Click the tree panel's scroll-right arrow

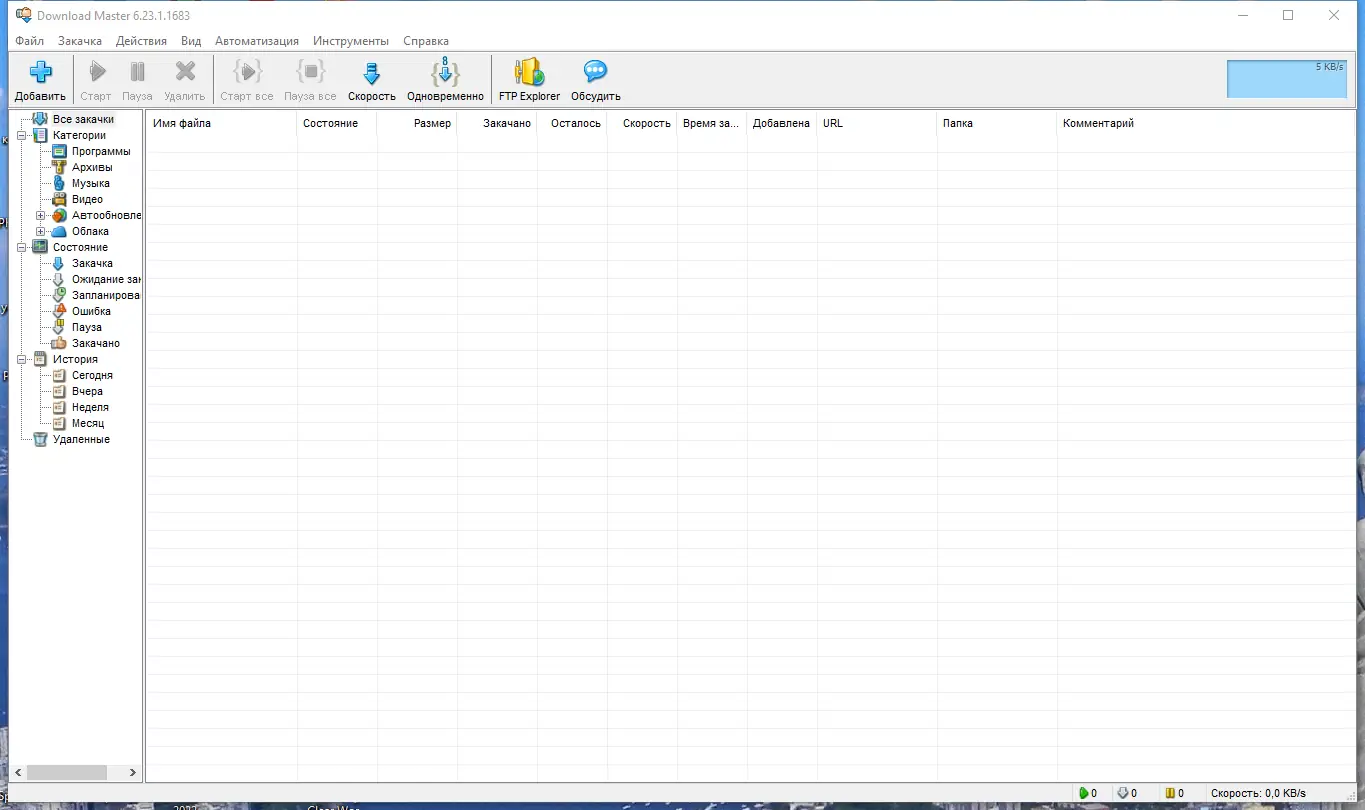tap(133, 773)
